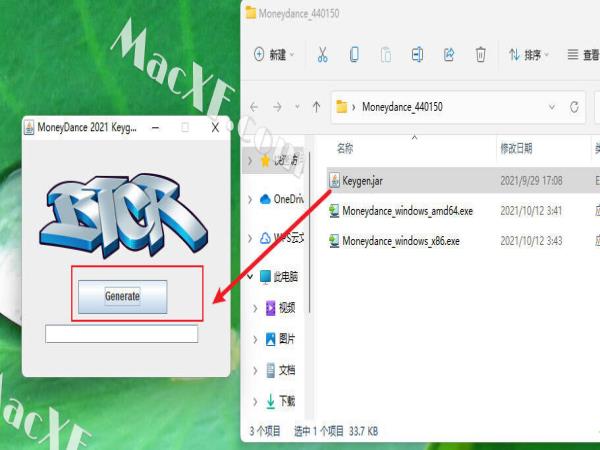600x450 pixels.
Task: Select 视频 folder in navigation pane
Action: click(280, 307)
